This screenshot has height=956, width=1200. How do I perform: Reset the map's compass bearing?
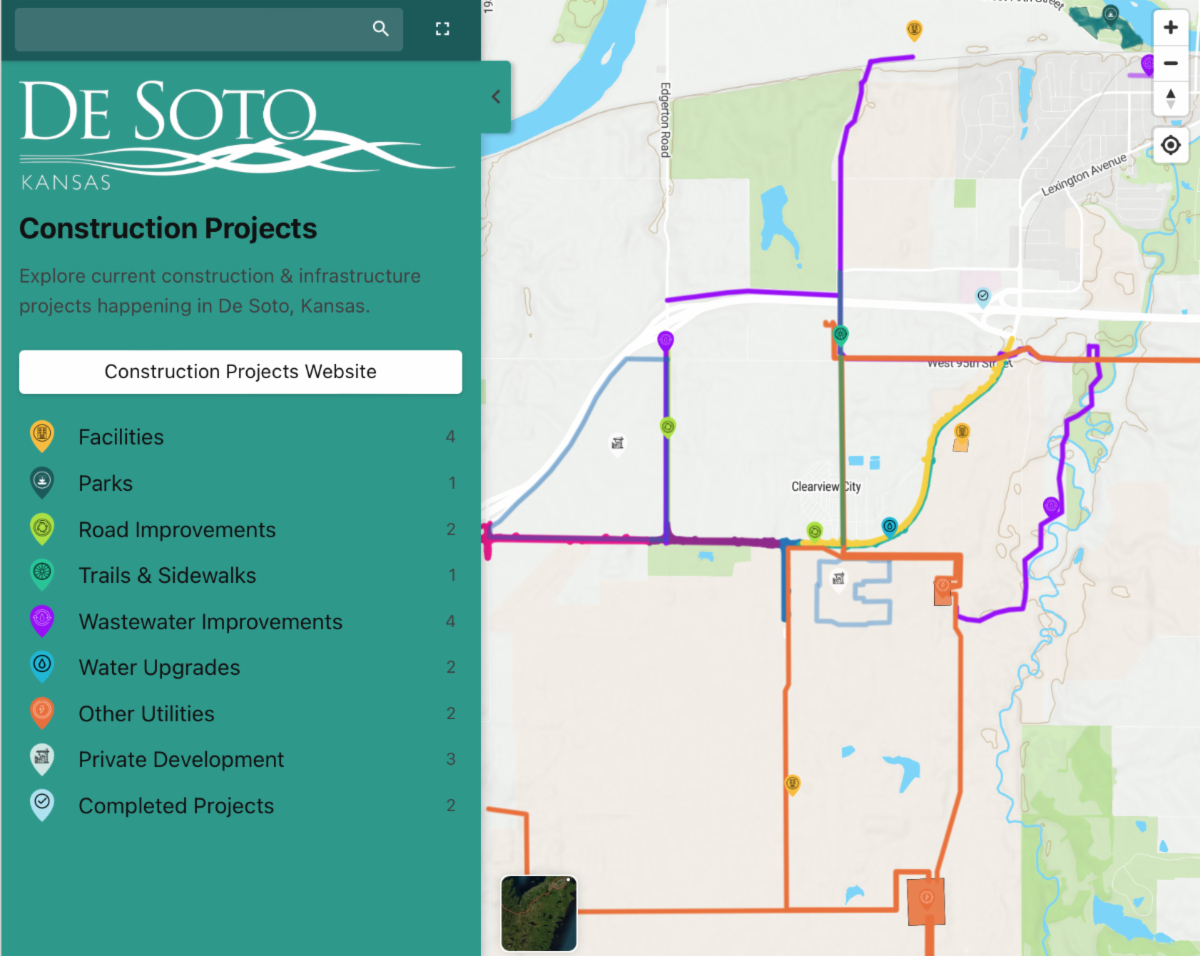(1170, 98)
